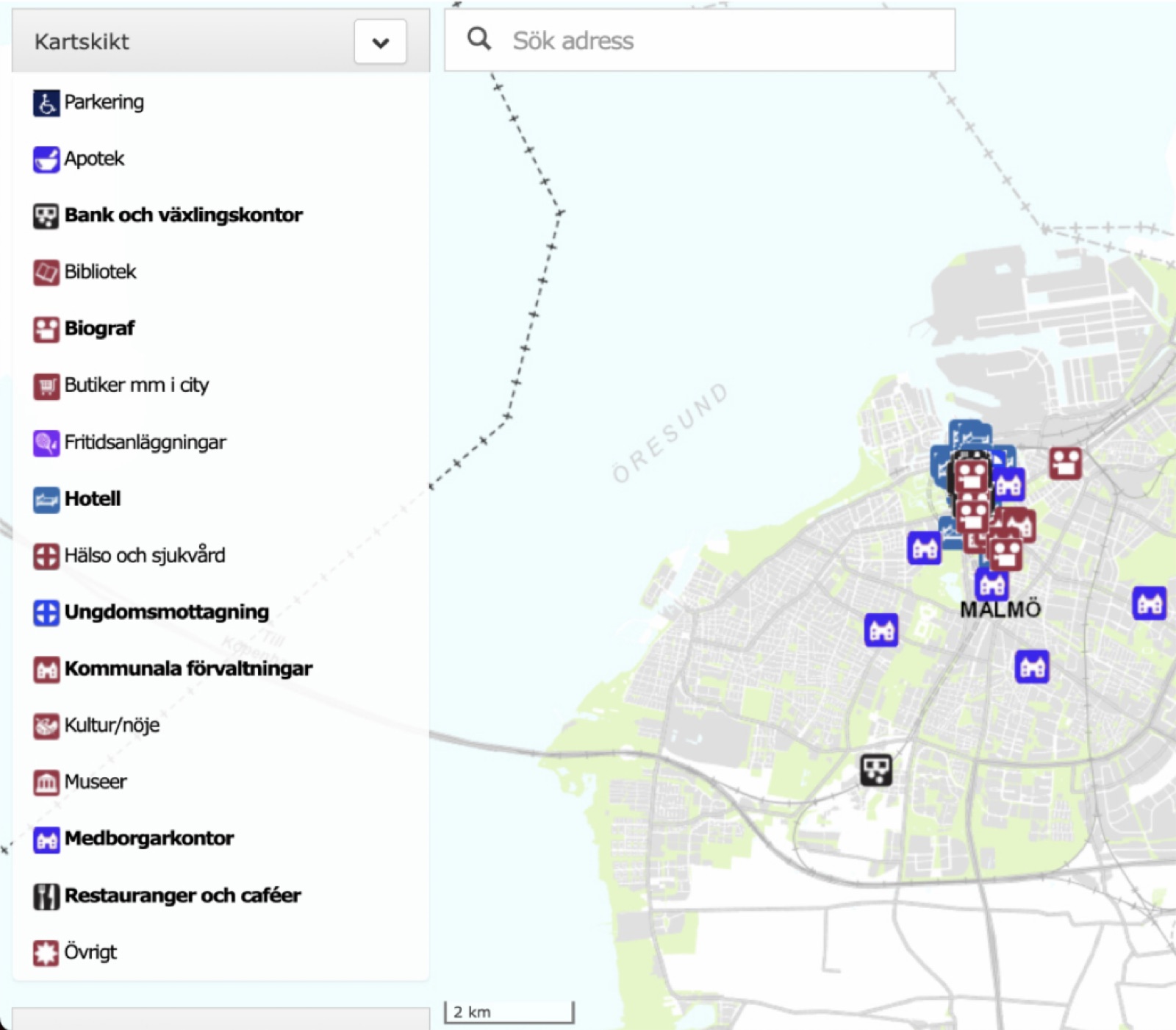
Task: Toggle the Parkering layer label
Action: pos(104,102)
